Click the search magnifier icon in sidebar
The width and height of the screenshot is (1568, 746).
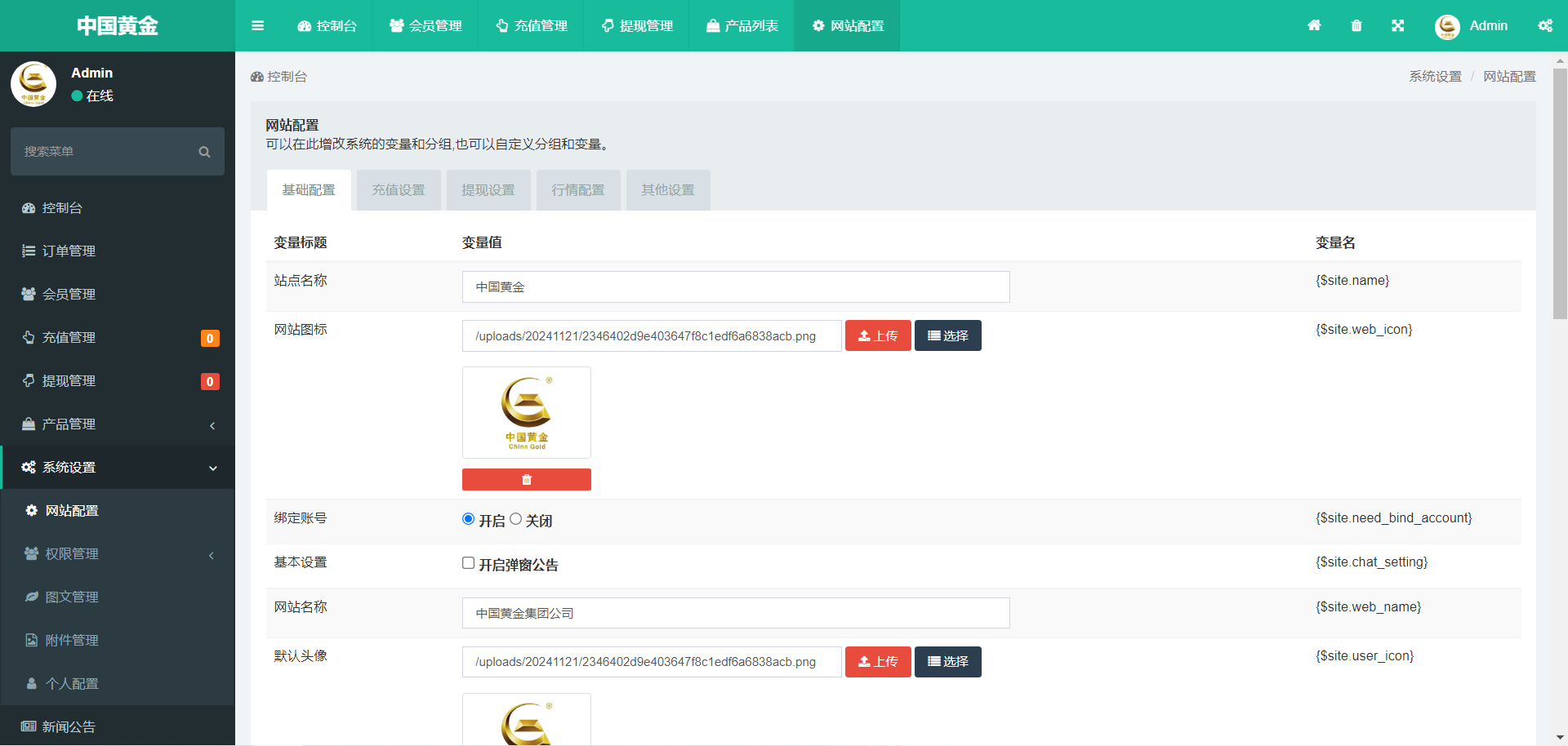click(x=204, y=152)
